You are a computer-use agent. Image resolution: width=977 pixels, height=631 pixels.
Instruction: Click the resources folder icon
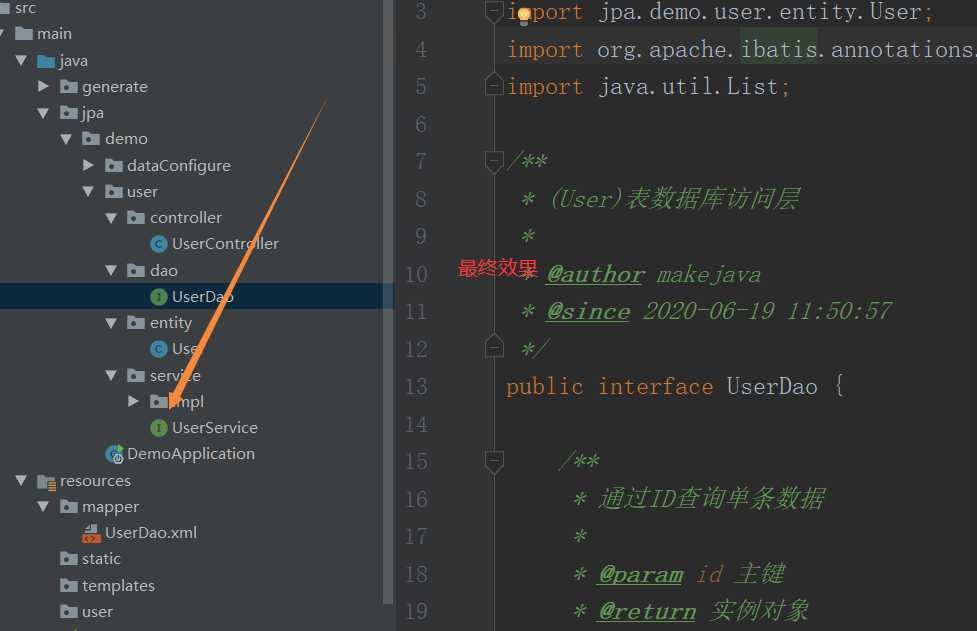pos(46,482)
